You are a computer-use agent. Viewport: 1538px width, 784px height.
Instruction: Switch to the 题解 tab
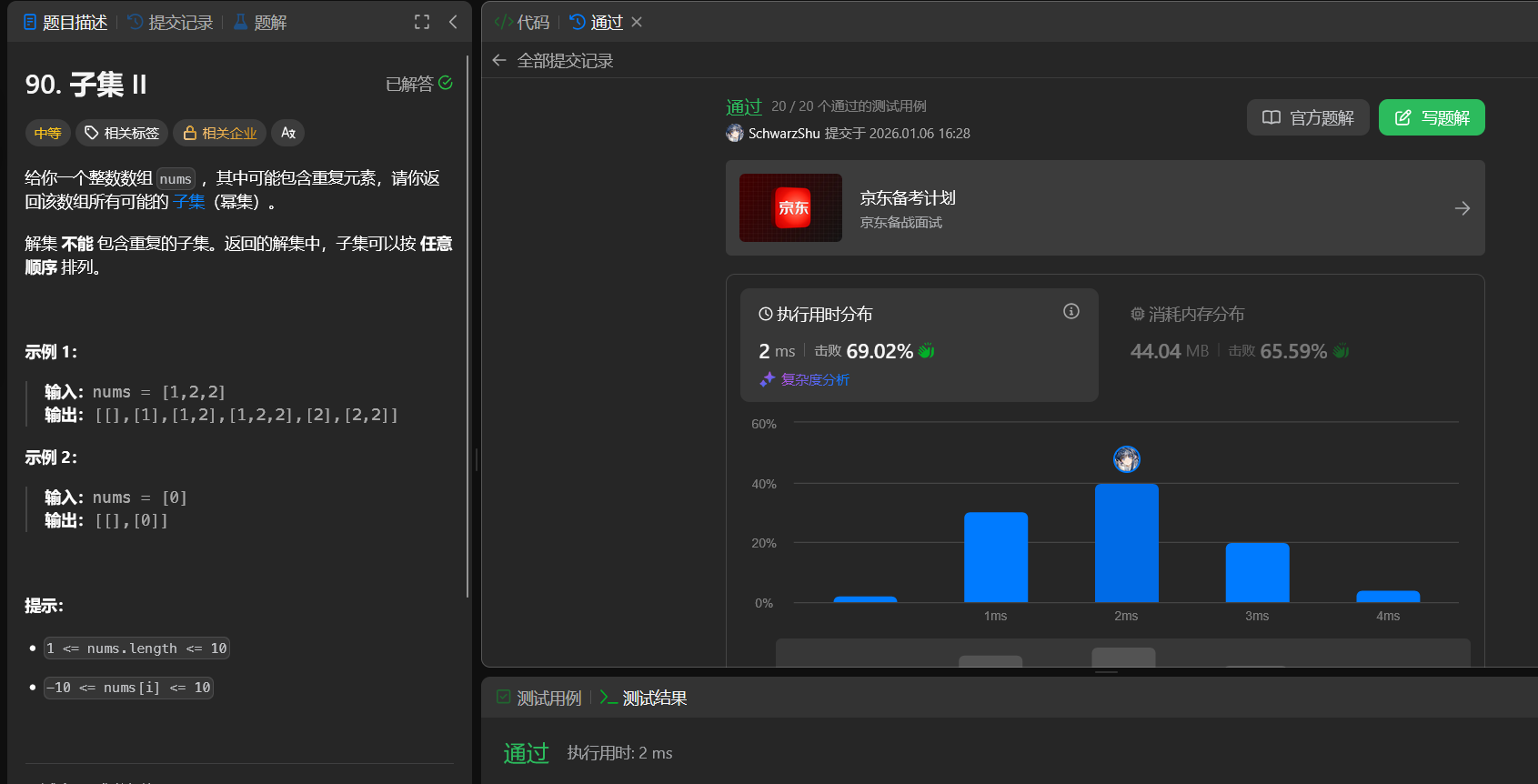click(260, 23)
